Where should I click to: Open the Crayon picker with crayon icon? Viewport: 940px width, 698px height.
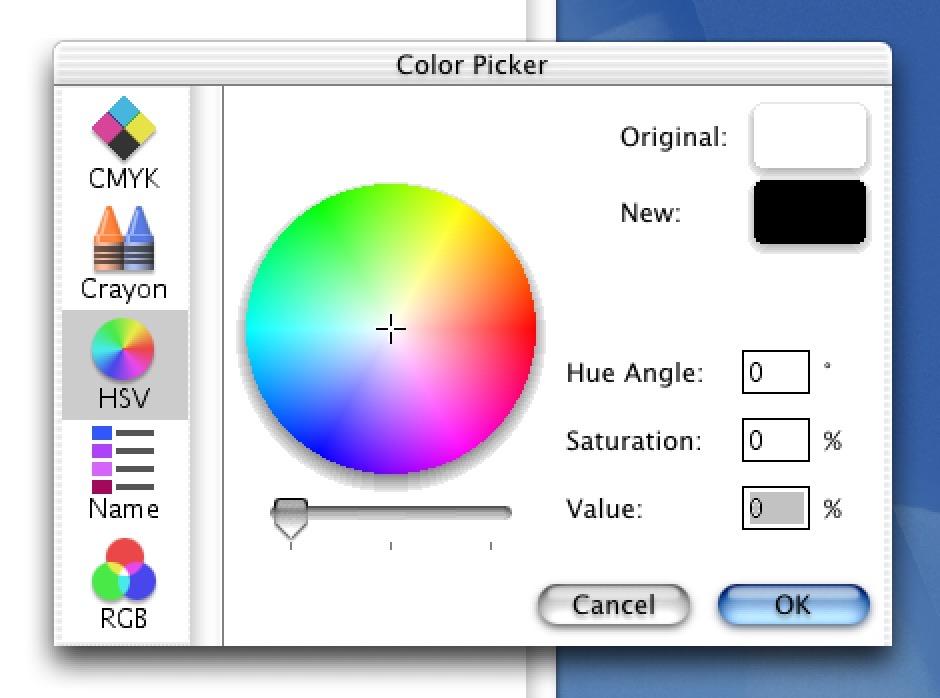click(123, 238)
